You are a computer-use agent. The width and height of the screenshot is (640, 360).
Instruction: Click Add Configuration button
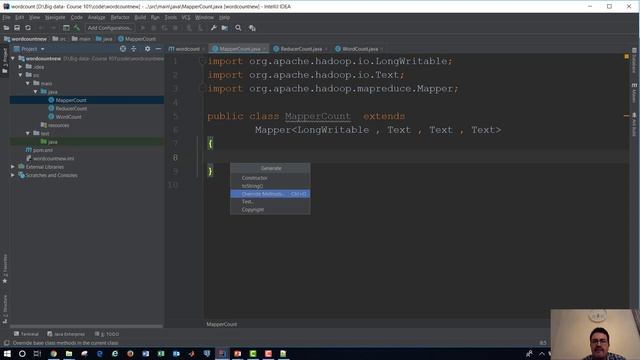110,28
